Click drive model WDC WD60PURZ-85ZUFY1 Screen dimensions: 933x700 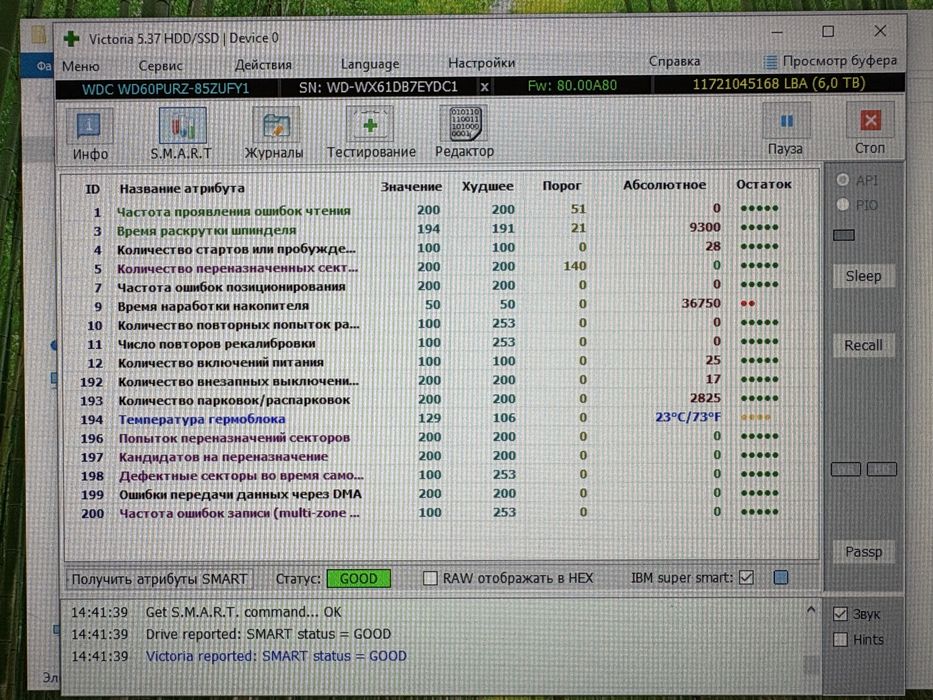point(165,89)
